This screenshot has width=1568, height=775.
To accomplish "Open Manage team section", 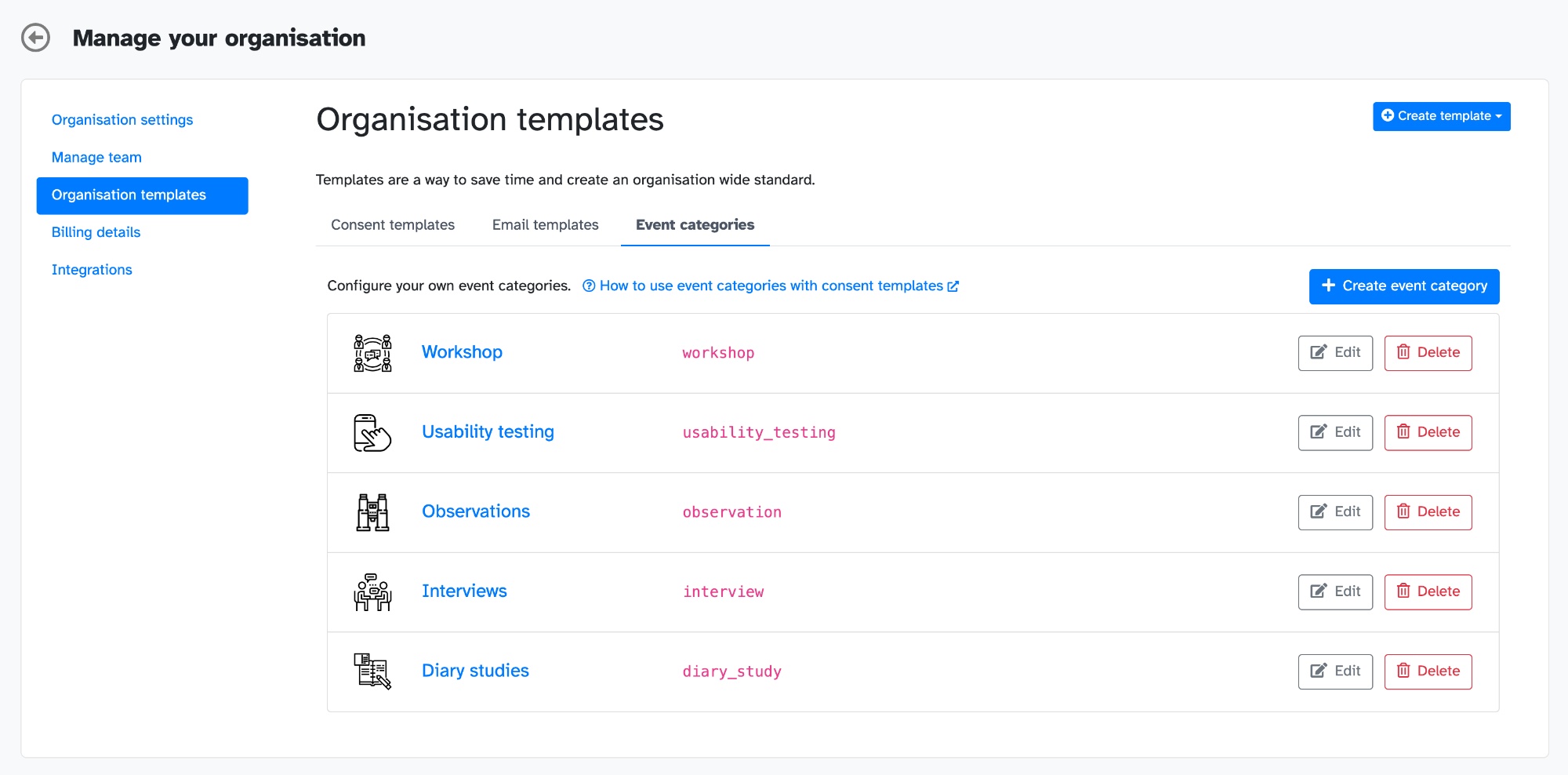I will [x=96, y=158].
